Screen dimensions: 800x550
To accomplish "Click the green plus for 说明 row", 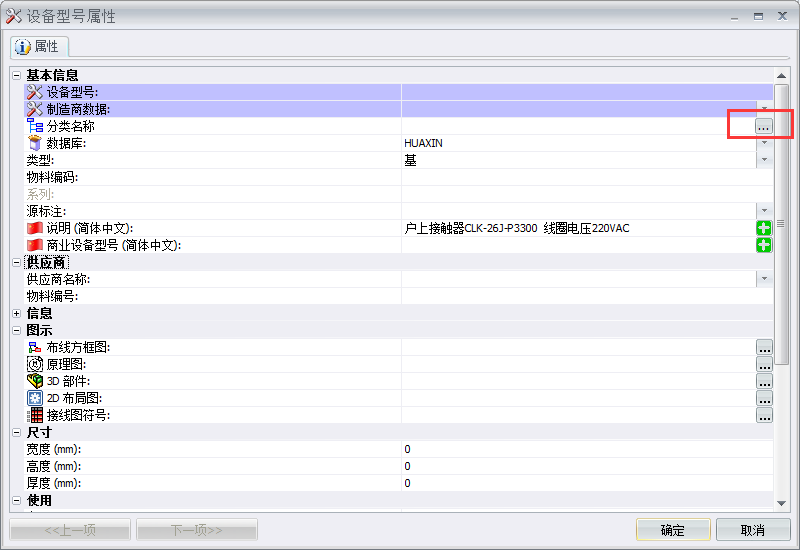I will coord(764,228).
